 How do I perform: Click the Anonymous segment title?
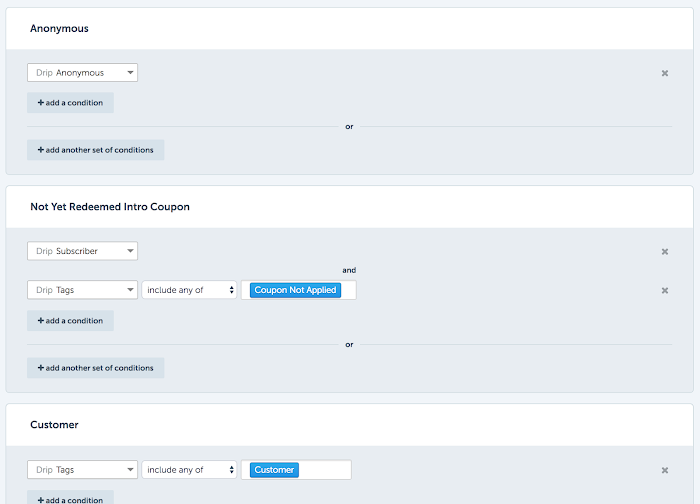coord(59,29)
